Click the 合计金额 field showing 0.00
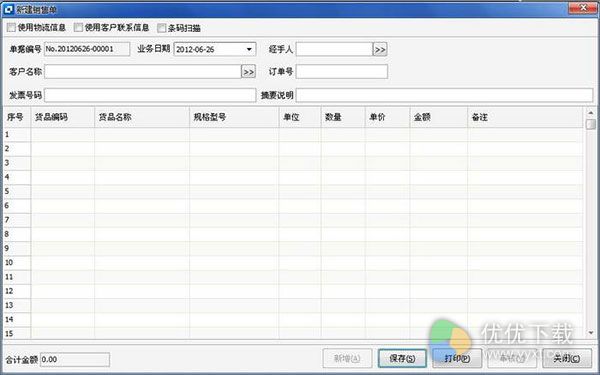This screenshot has width=600, height=375. click(75, 360)
